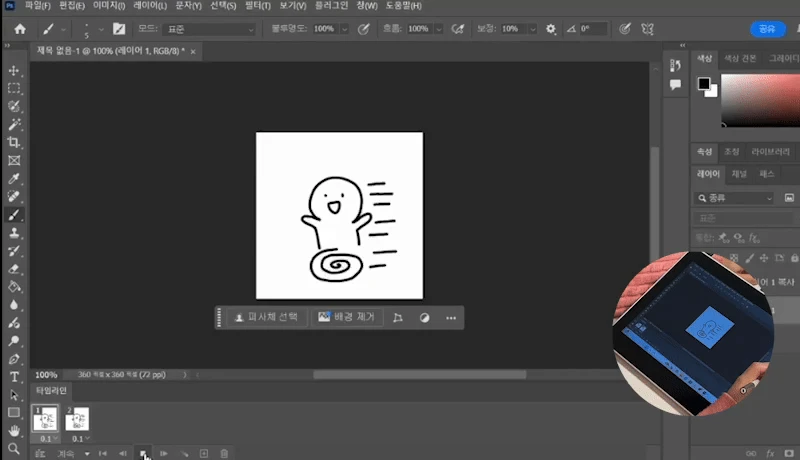Select the Type tool
Viewport: 800px width, 460px height.
[x=14, y=376]
